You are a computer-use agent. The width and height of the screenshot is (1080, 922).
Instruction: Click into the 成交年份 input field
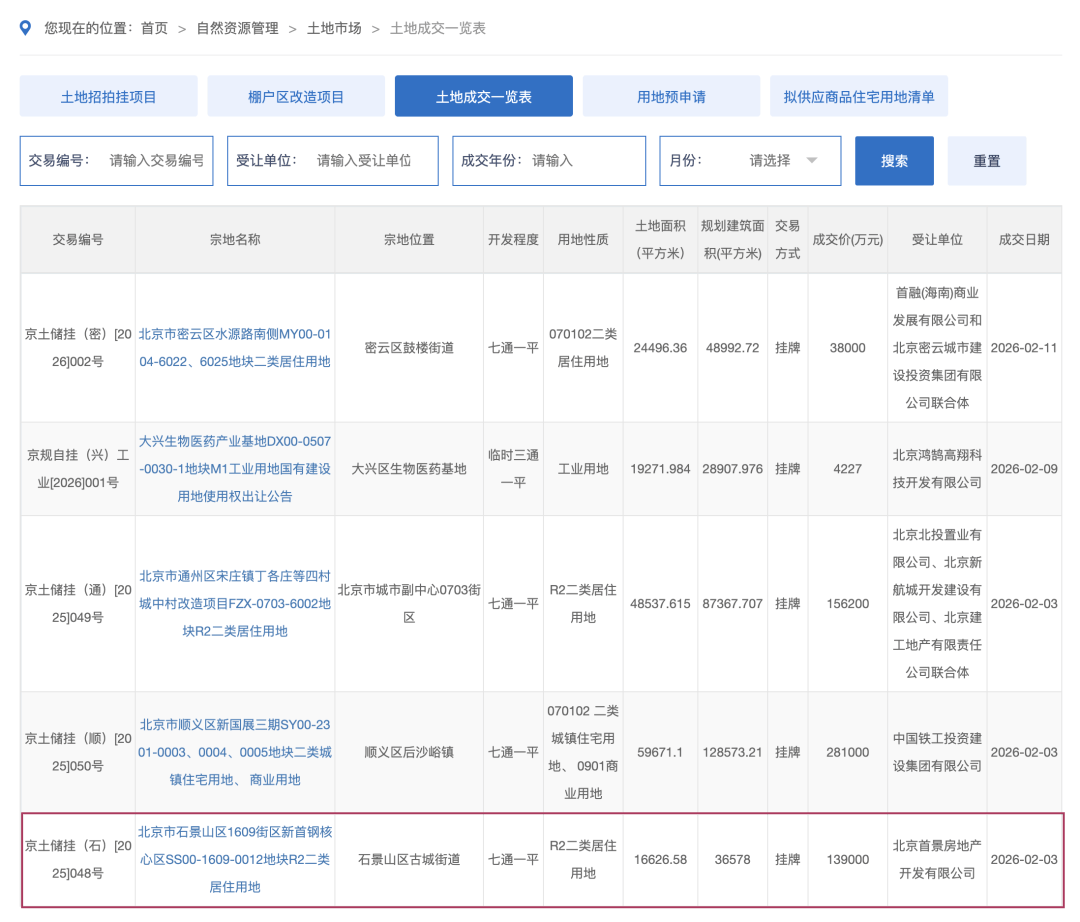pyautogui.click(x=582, y=161)
